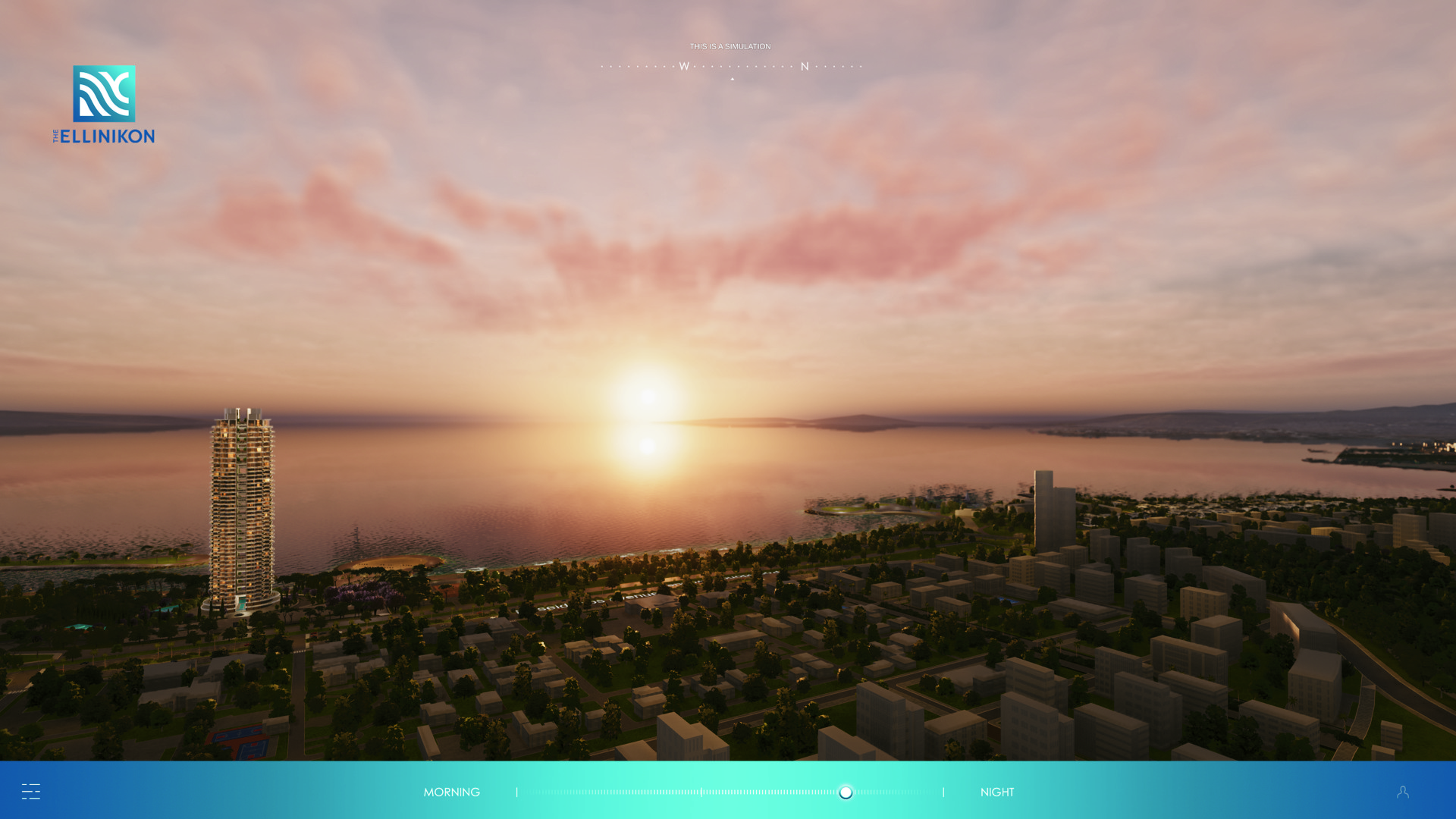Click the setting sun on the horizon
The width and height of the screenshot is (1456, 819).
click(x=647, y=394)
